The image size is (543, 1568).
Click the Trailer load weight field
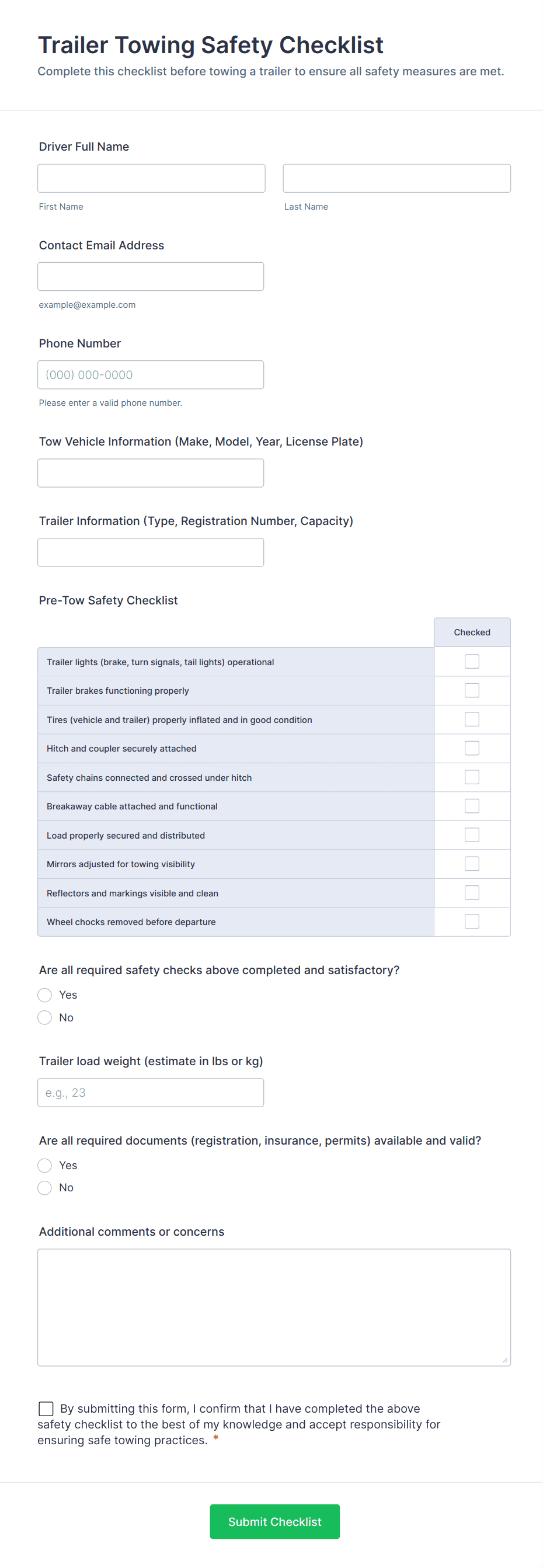tap(151, 1092)
